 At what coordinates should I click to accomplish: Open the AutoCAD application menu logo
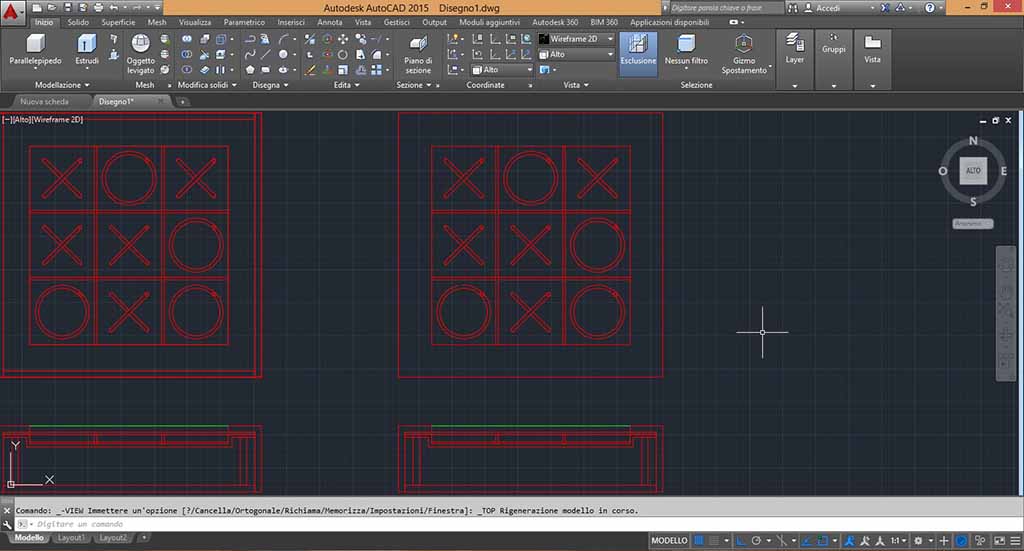(x=12, y=12)
